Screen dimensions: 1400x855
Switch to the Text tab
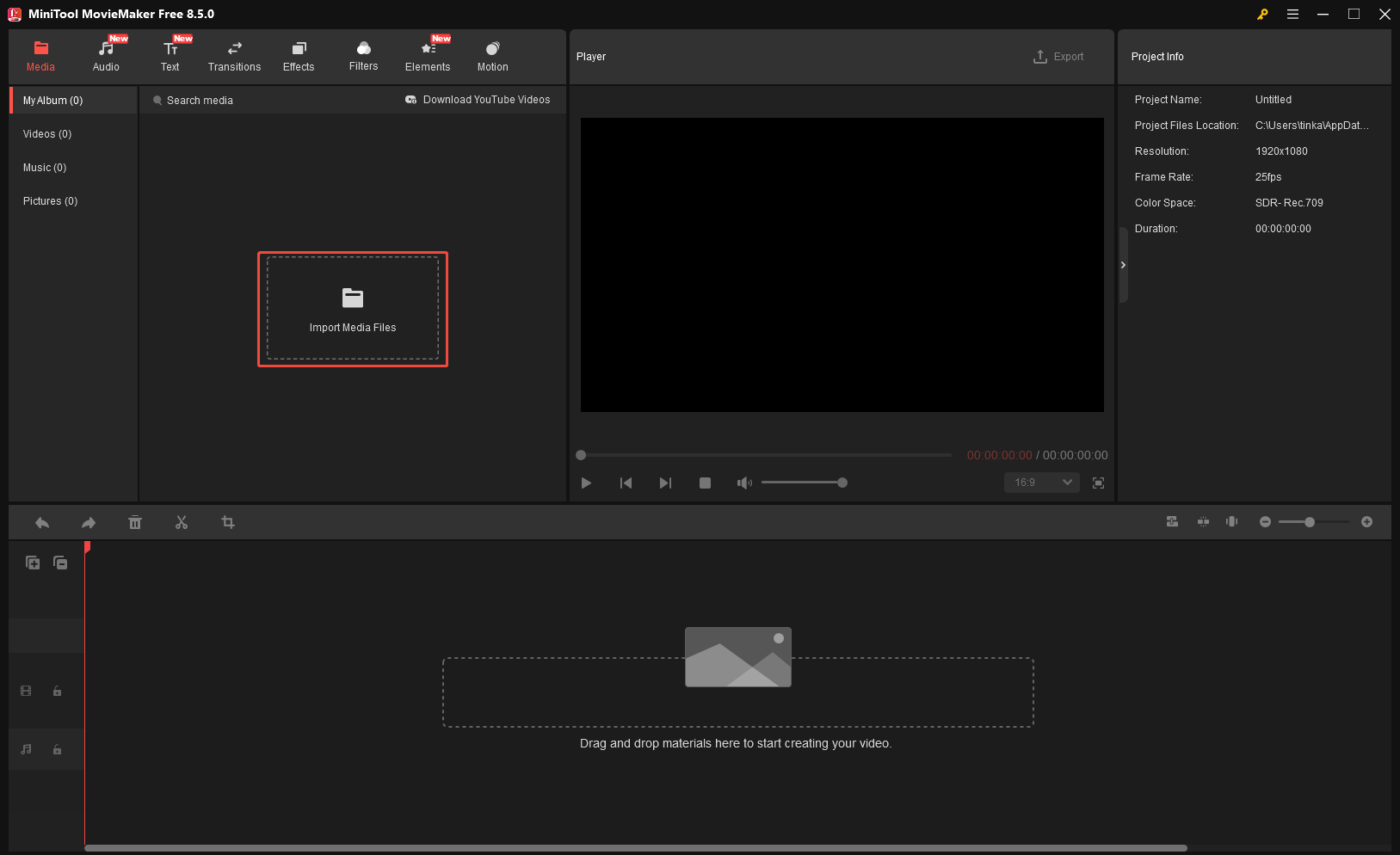170,56
